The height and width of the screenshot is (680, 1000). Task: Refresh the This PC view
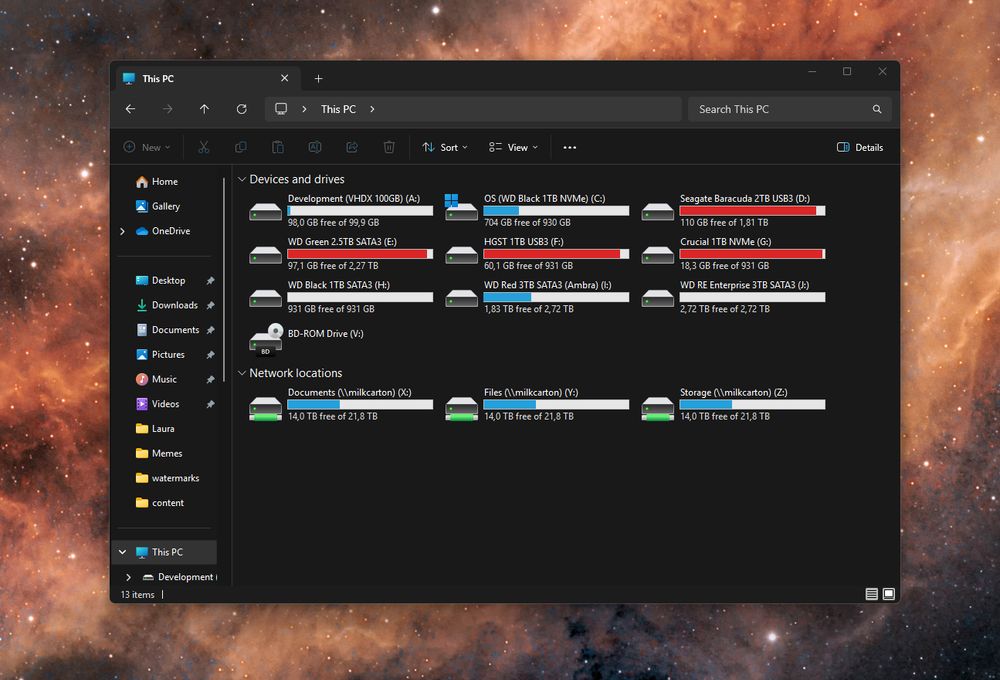(x=242, y=109)
